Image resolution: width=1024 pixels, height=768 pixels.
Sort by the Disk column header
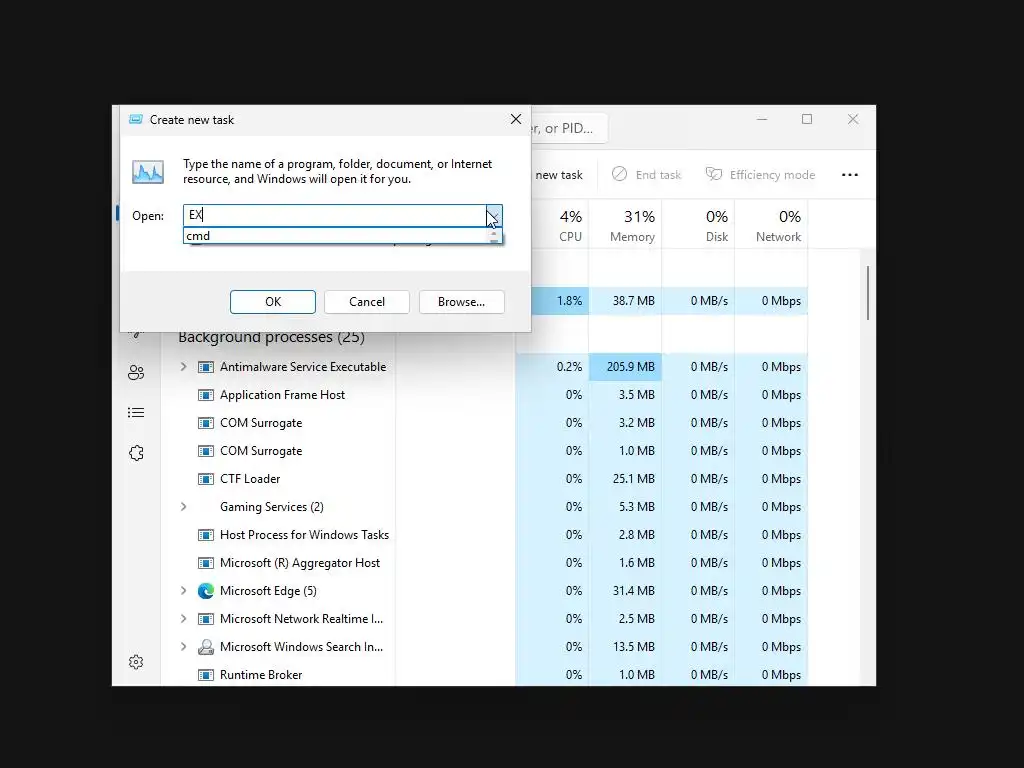coord(698,225)
